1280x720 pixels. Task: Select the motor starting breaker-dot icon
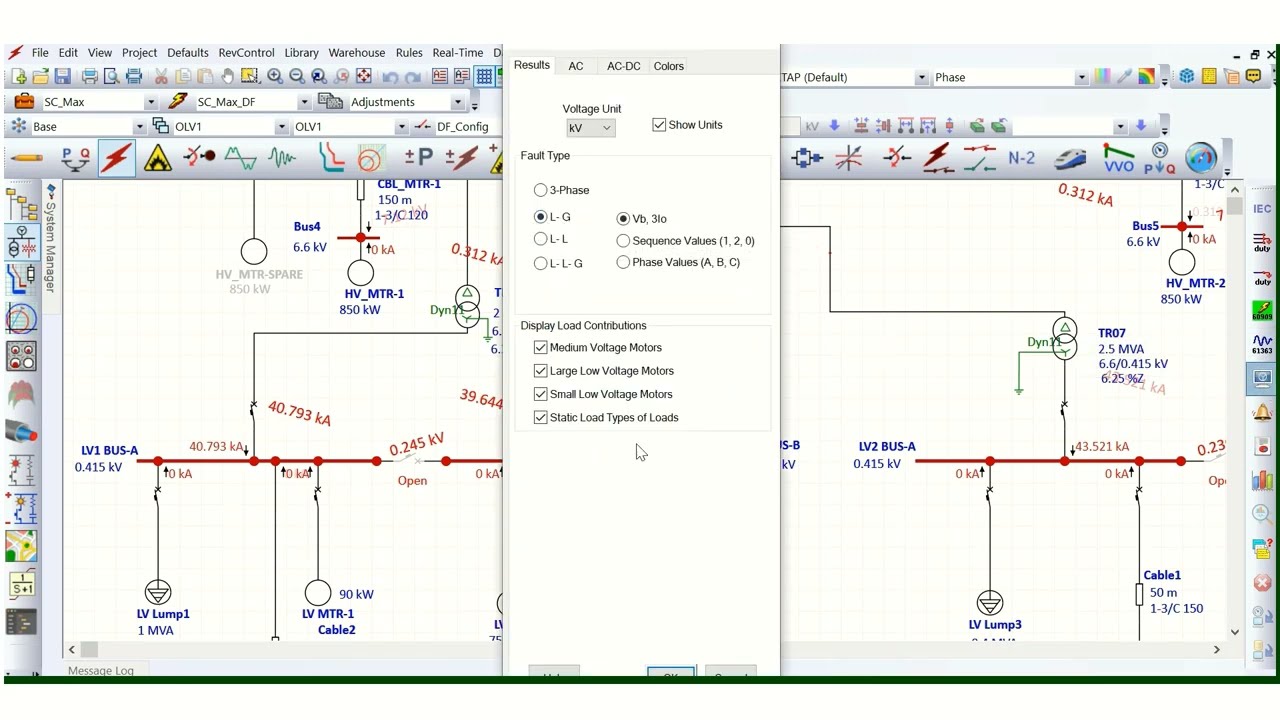pos(199,156)
